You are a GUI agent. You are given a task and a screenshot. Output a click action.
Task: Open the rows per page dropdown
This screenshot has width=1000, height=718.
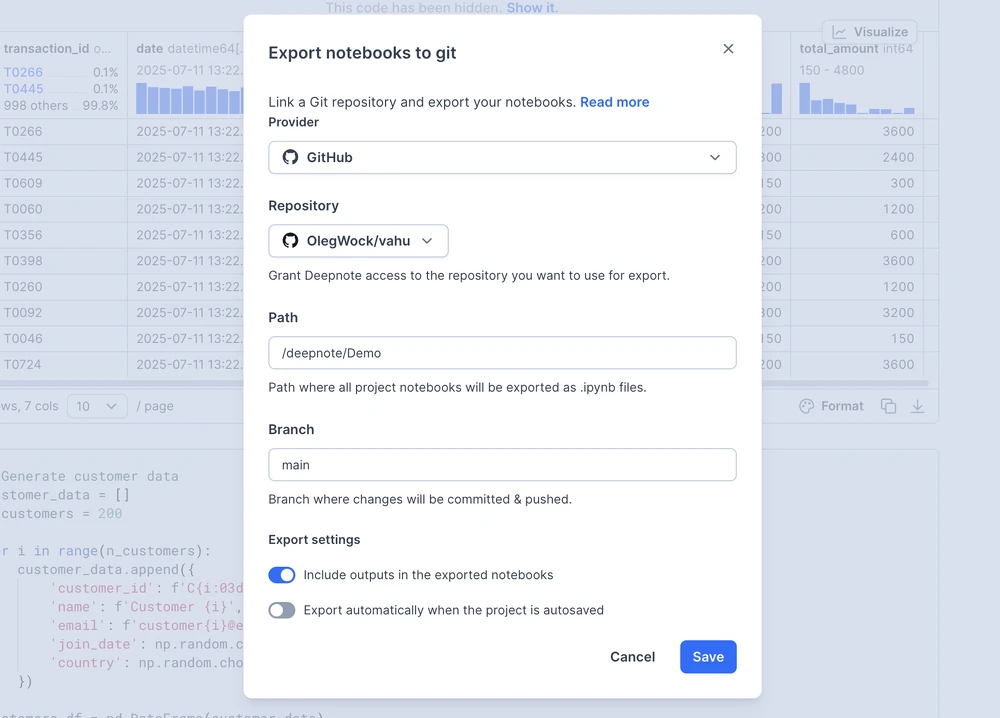tap(96, 406)
